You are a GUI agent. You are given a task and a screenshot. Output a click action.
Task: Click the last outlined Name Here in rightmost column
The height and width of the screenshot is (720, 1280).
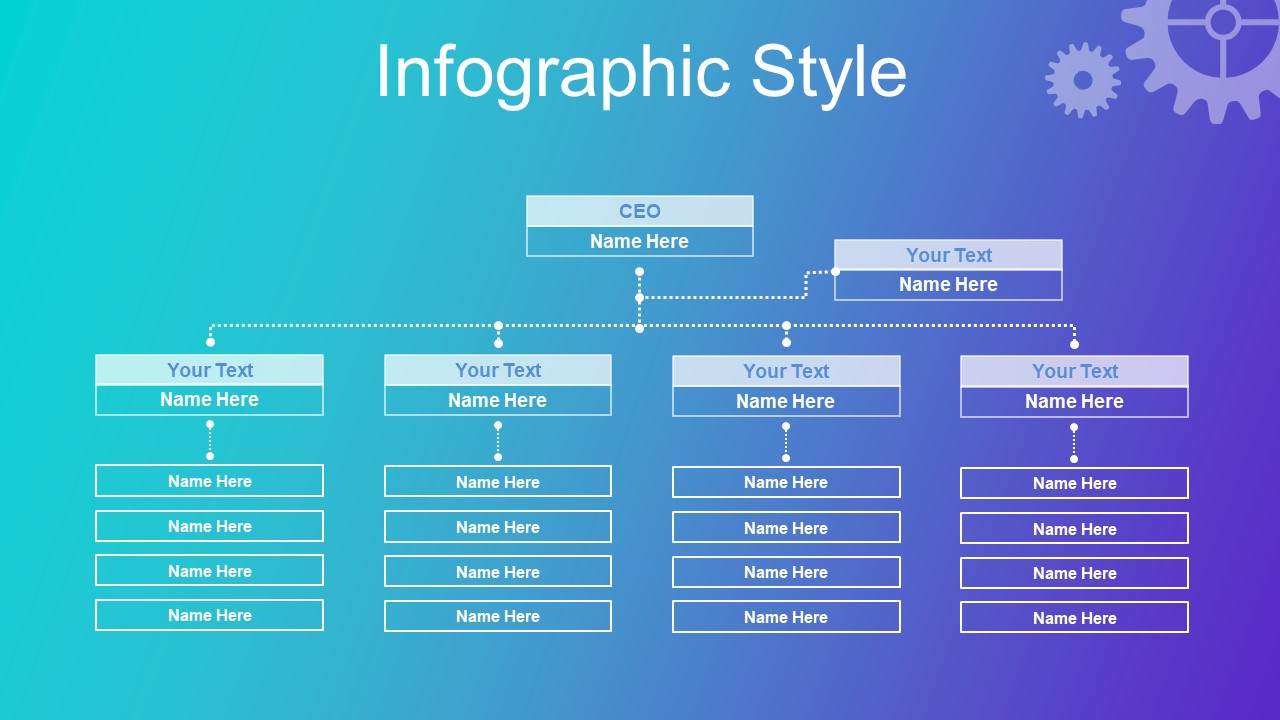pyautogui.click(x=1075, y=618)
